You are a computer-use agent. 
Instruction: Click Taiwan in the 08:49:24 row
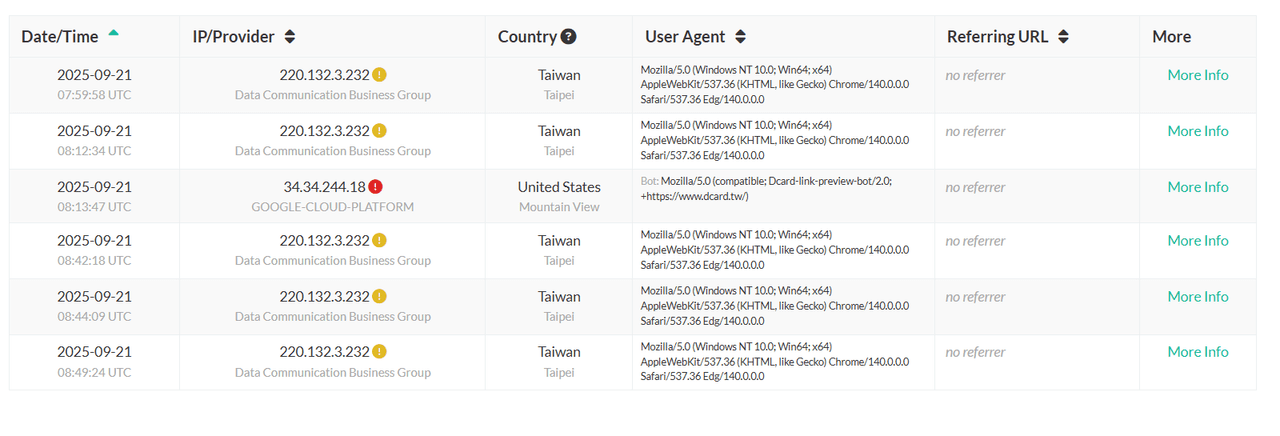[559, 352]
